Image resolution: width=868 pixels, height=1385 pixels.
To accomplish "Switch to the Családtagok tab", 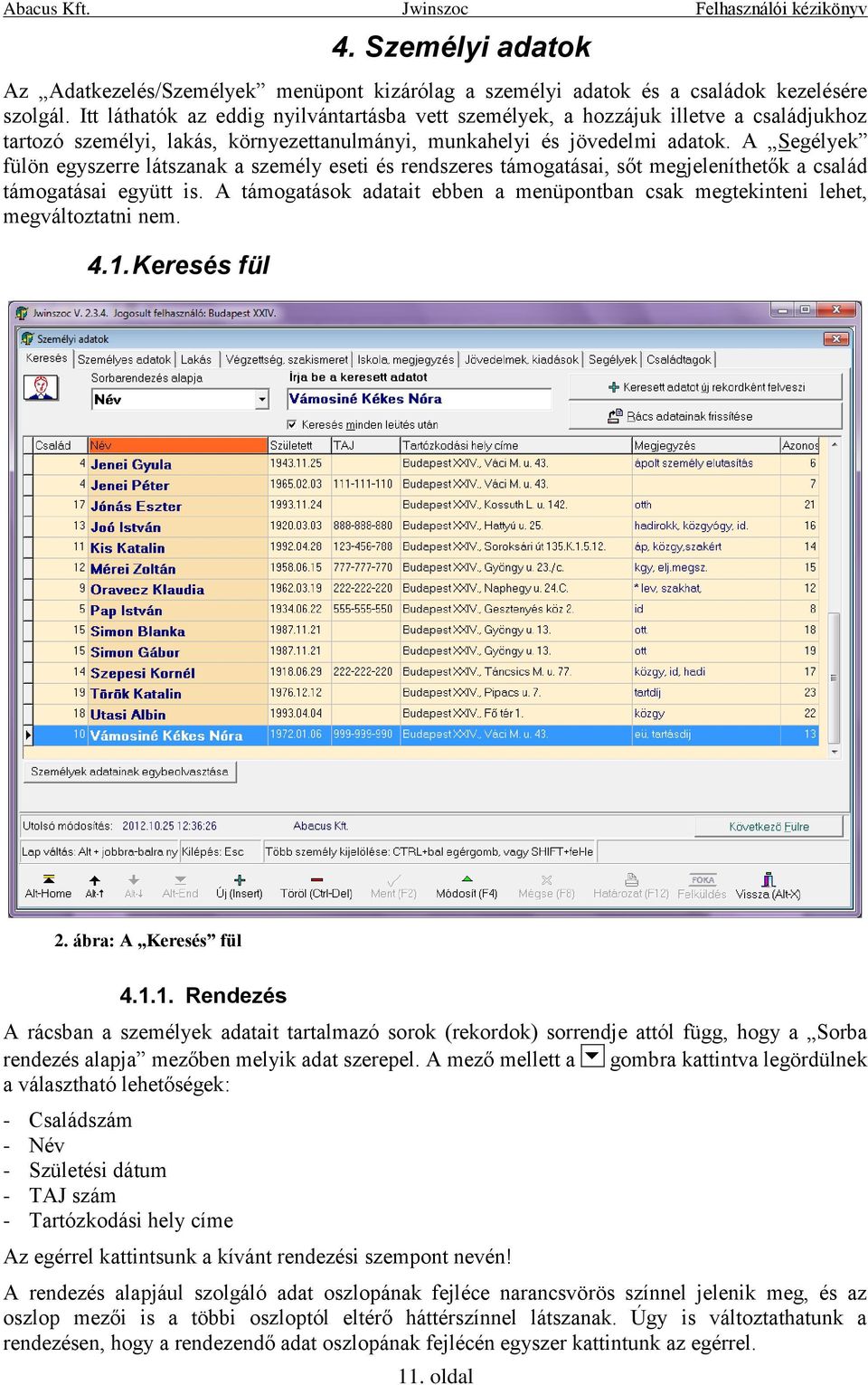I will [x=679, y=359].
